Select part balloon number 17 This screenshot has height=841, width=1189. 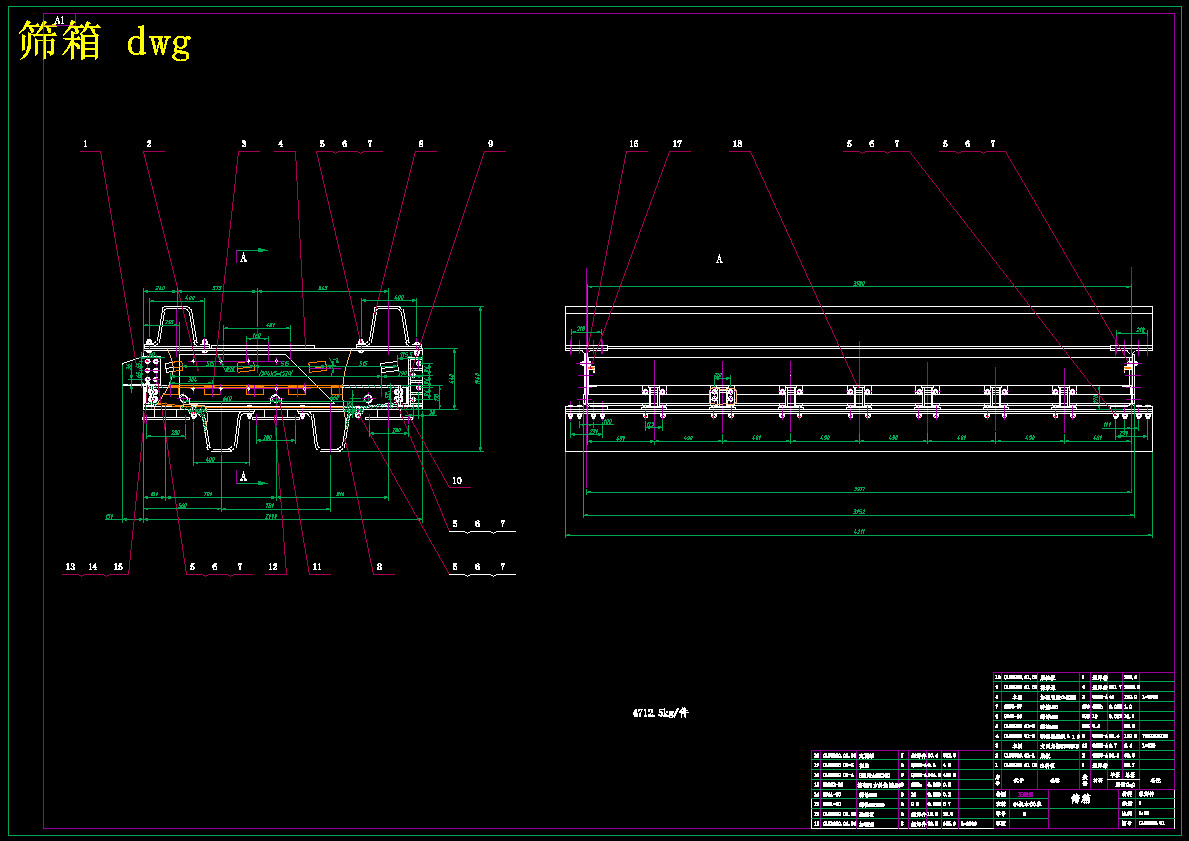coord(677,143)
